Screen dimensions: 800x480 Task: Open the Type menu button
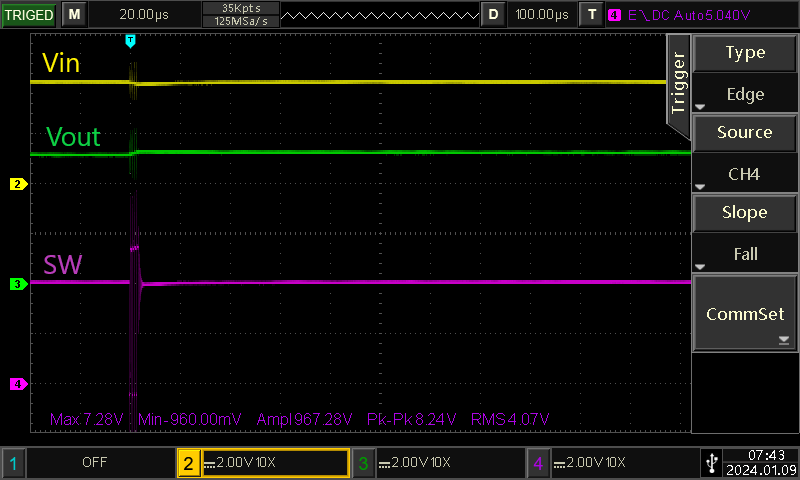[745, 53]
